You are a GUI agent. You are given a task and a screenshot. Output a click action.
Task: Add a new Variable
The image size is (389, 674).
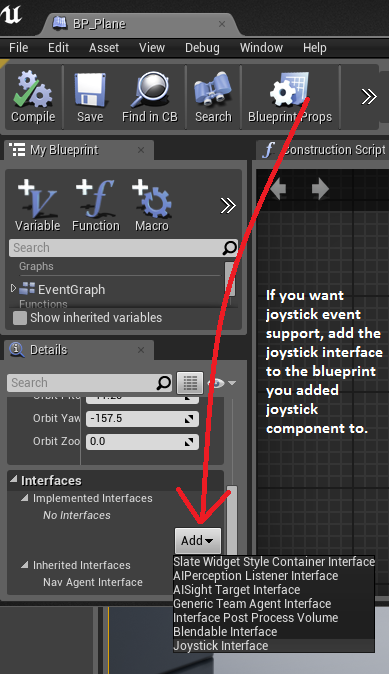(37, 205)
